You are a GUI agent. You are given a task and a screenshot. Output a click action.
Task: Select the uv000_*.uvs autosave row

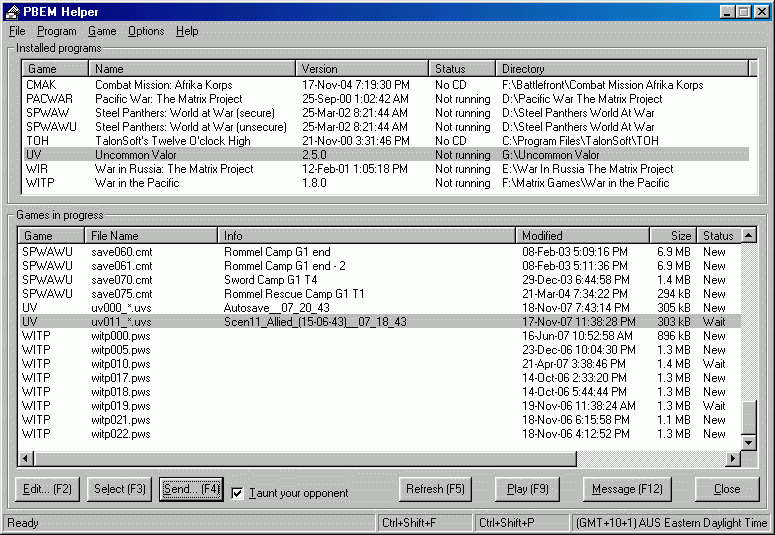pyautogui.click(x=380, y=308)
